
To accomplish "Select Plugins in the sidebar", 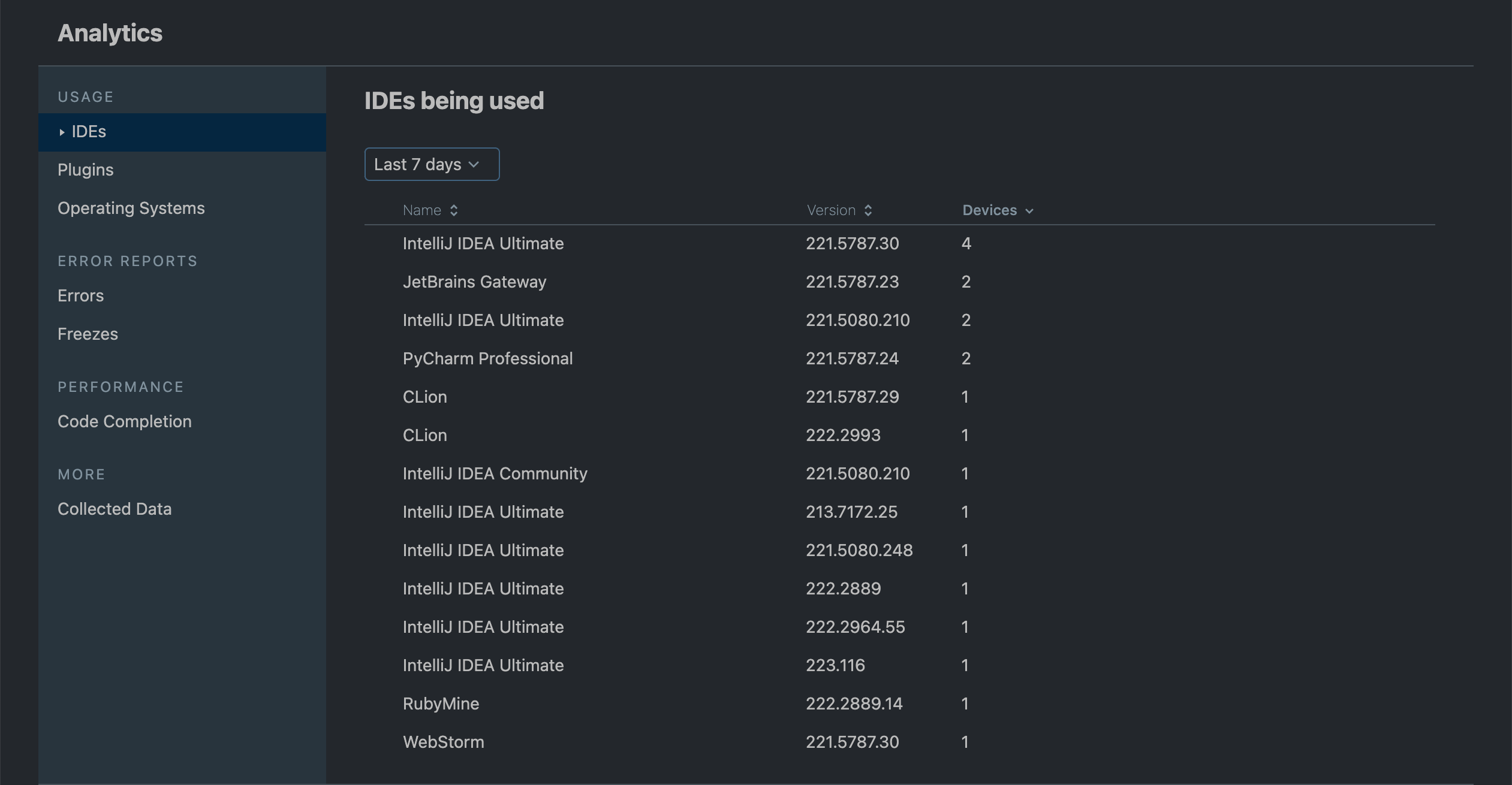I will click(85, 170).
